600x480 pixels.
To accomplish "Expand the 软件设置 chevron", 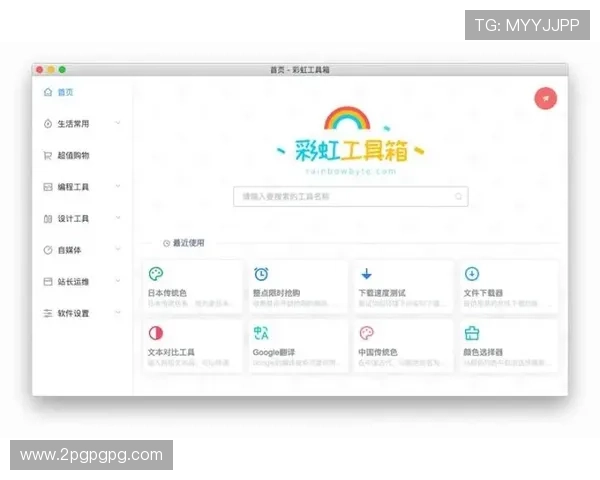I will [x=118, y=312].
